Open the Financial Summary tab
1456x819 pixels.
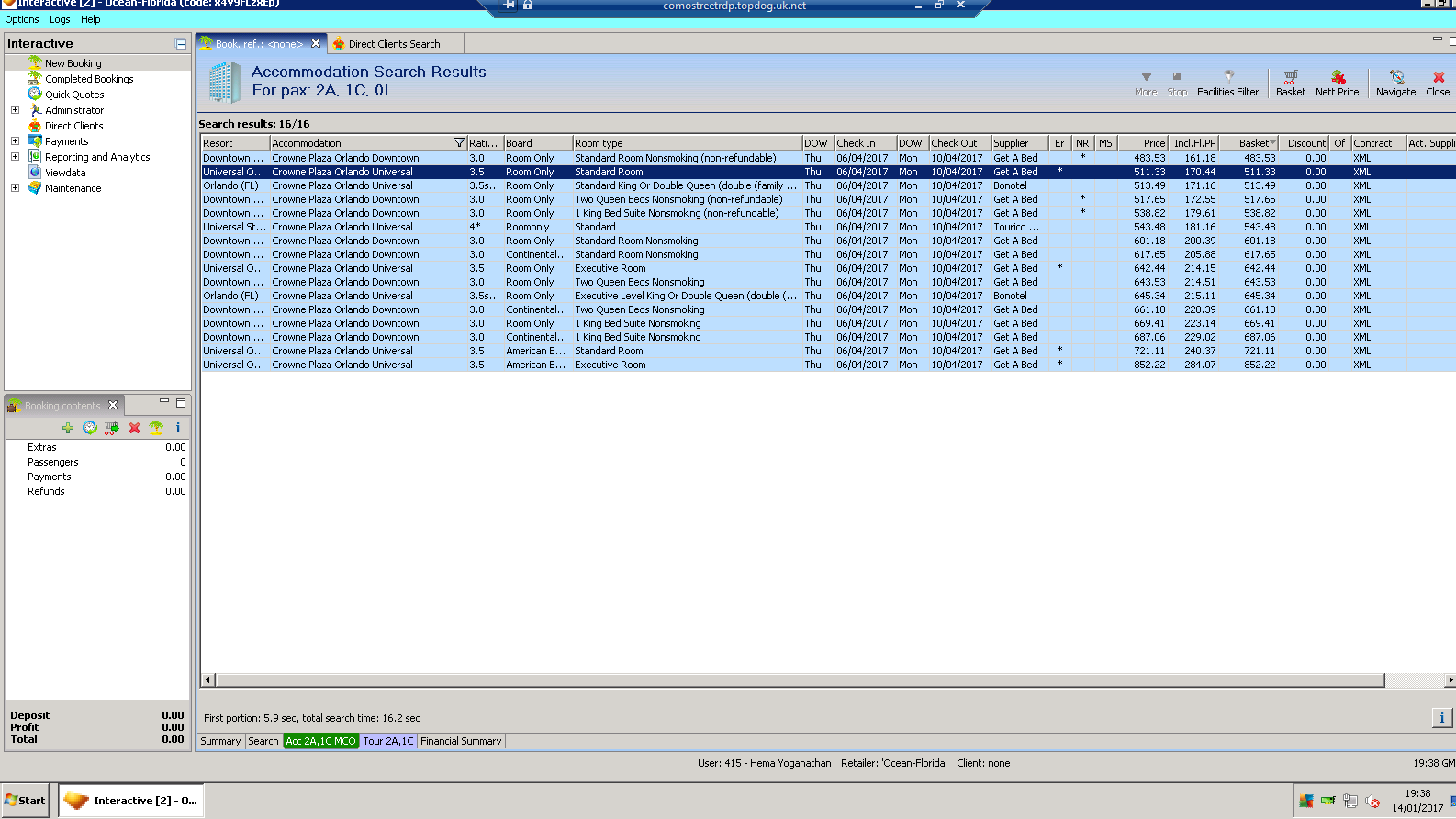(461, 741)
